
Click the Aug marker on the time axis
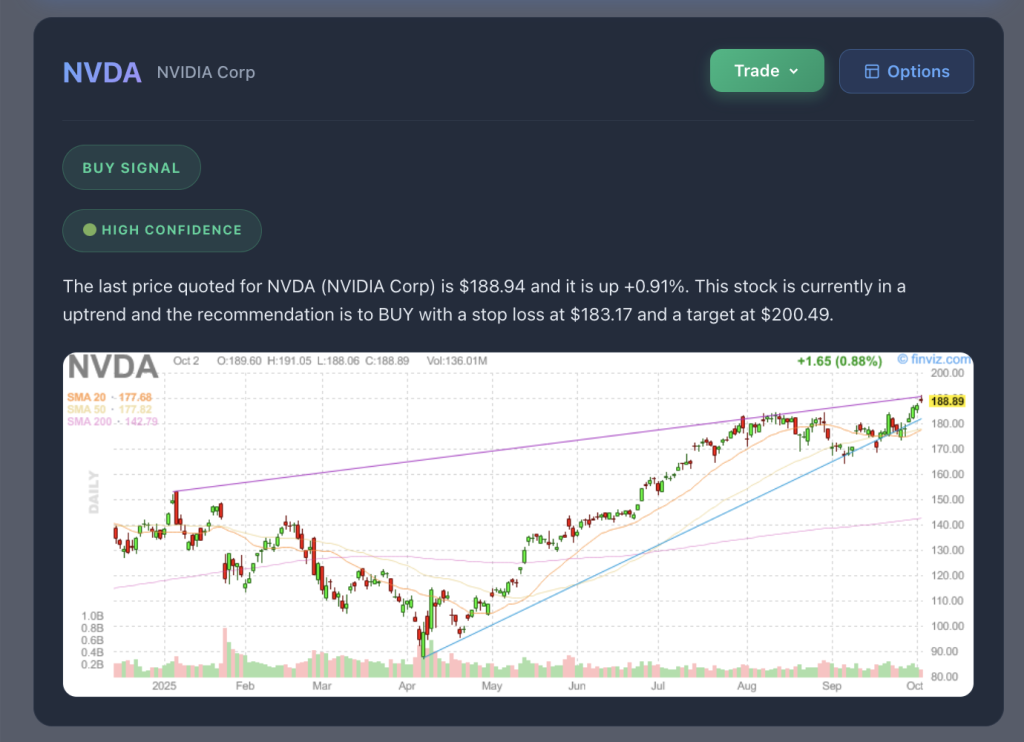coord(746,687)
